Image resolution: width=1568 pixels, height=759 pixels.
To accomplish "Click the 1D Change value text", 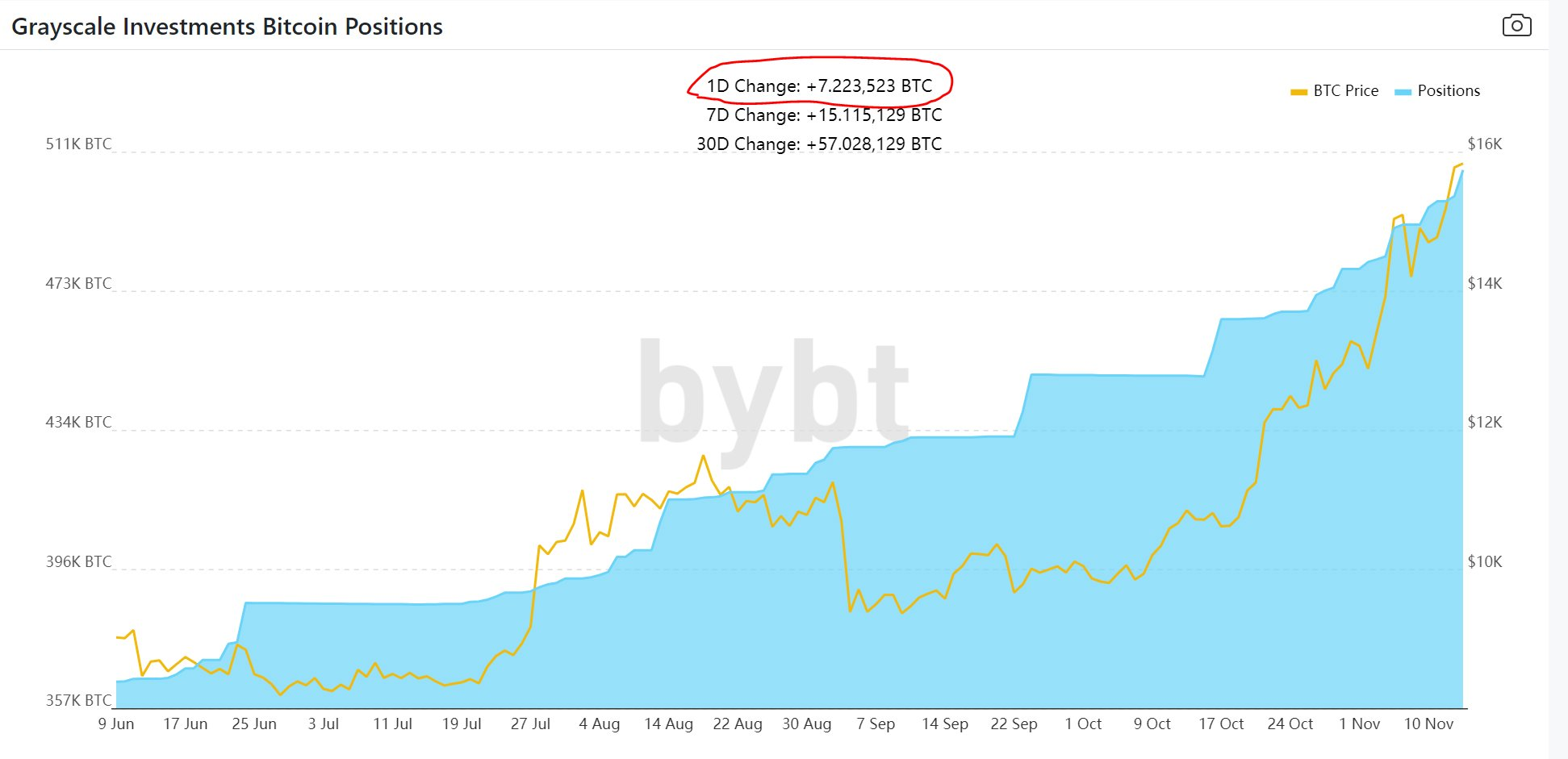I will (x=820, y=85).
